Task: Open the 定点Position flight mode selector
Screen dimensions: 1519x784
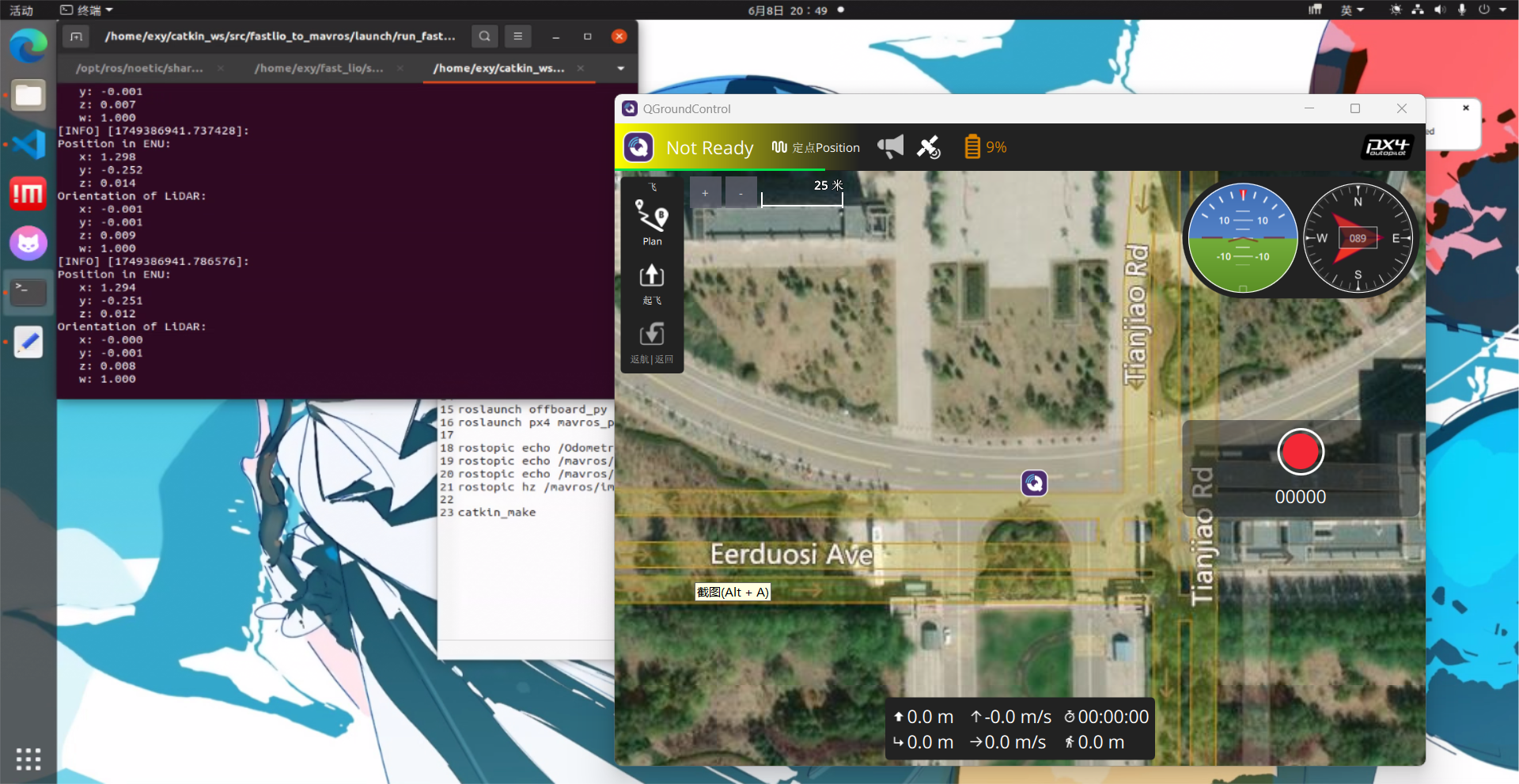Action: pos(816,147)
